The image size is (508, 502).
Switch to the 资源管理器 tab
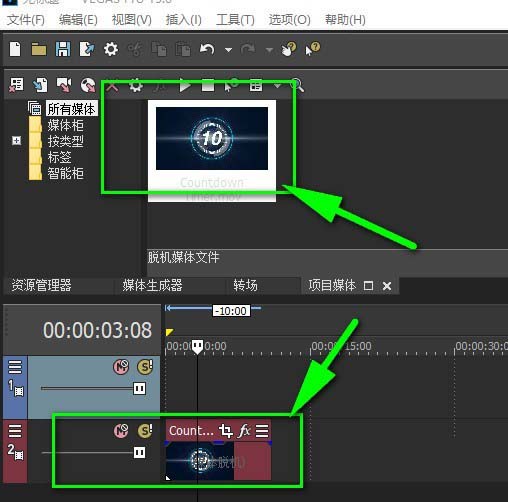[41, 285]
